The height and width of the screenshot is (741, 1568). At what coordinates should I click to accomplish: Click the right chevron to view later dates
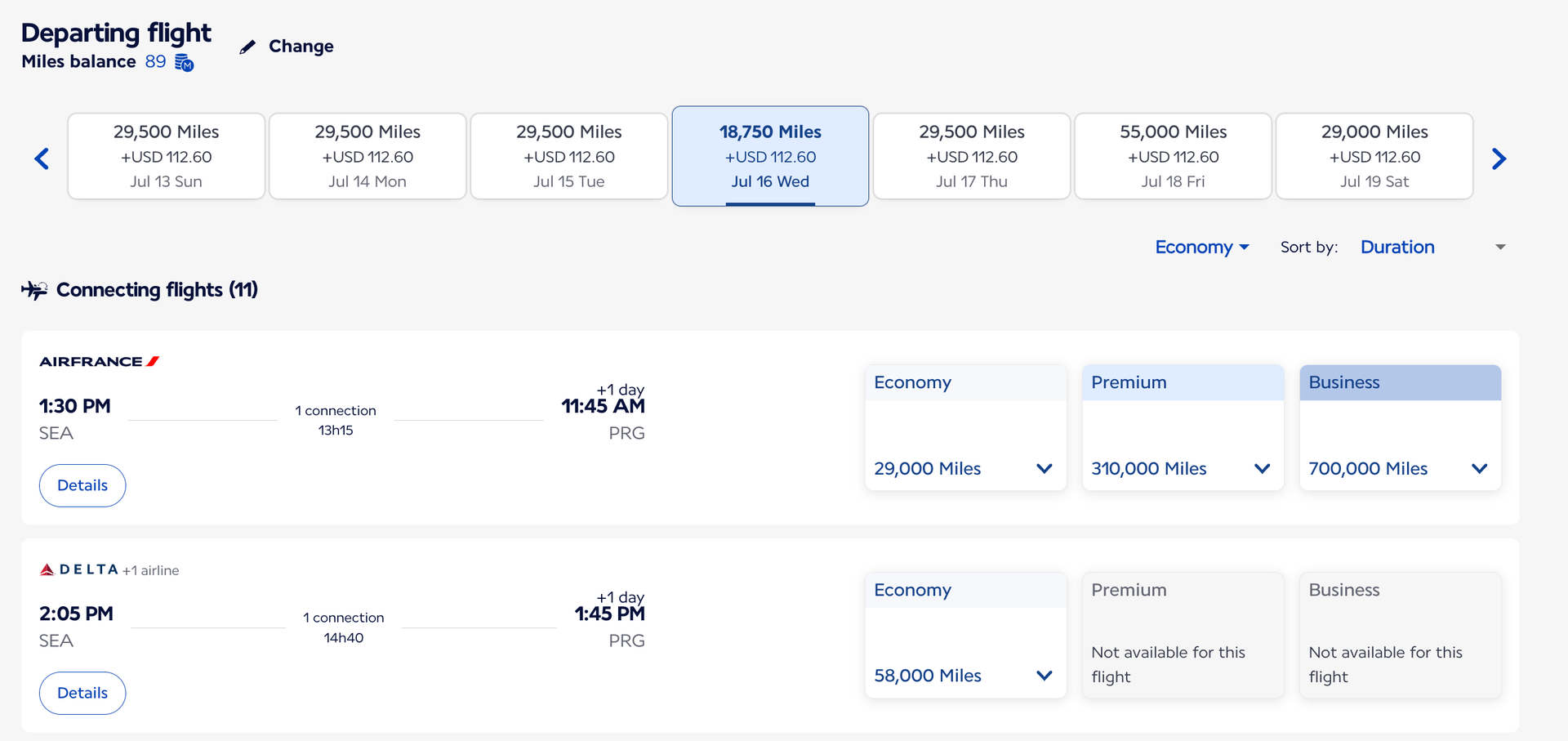1499,158
